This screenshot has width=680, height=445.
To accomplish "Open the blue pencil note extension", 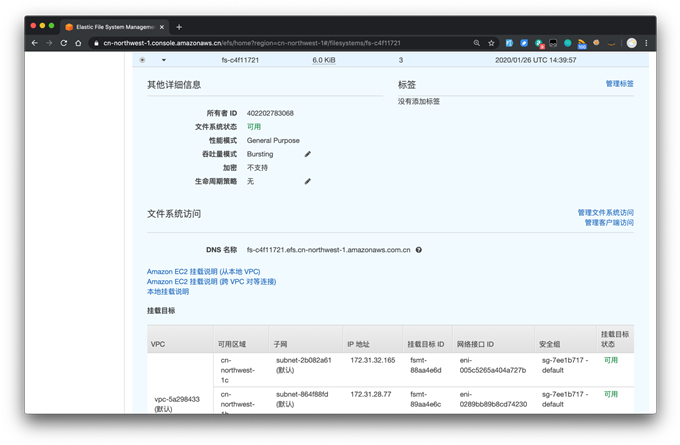I will [x=524, y=43].
